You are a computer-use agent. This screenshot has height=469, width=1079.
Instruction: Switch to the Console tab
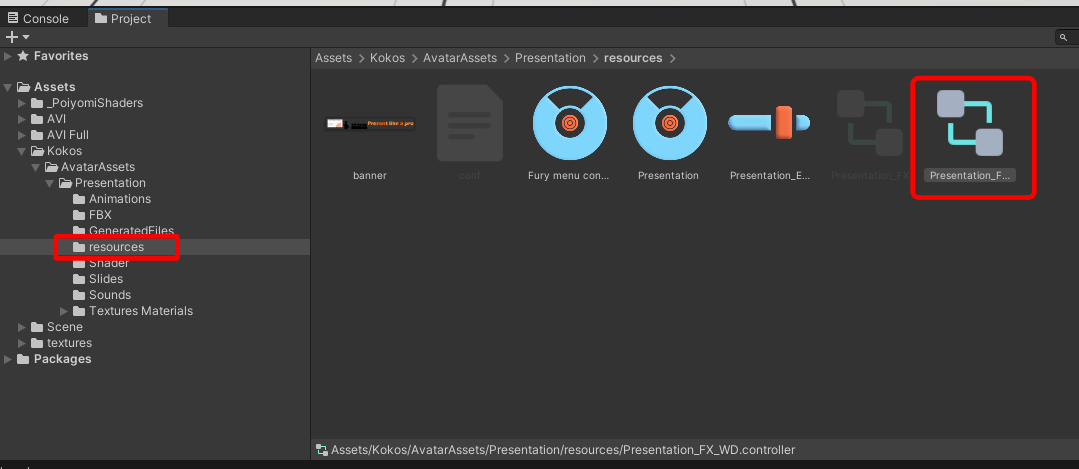[x=39, y=18]
